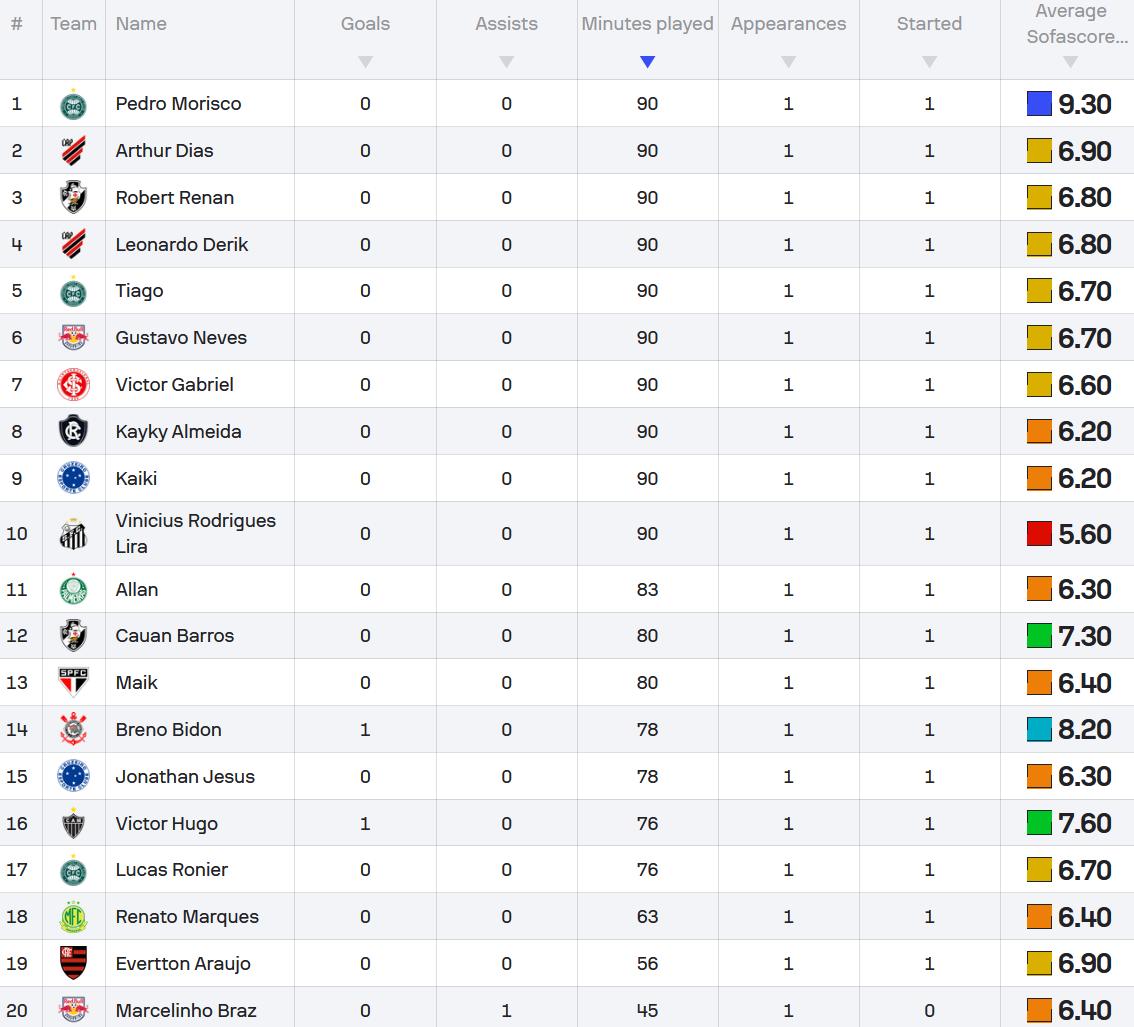Click the Vasco crest beside Robert Renan
This screenshot has width=1134, height=1027.
click(x=73, y=198)
